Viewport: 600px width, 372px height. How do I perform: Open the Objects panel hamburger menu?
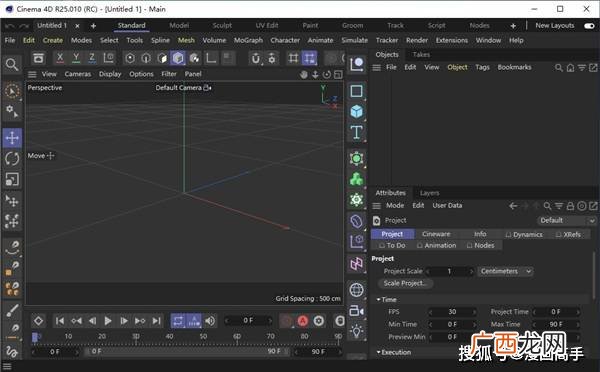click(x=377, y=67)
